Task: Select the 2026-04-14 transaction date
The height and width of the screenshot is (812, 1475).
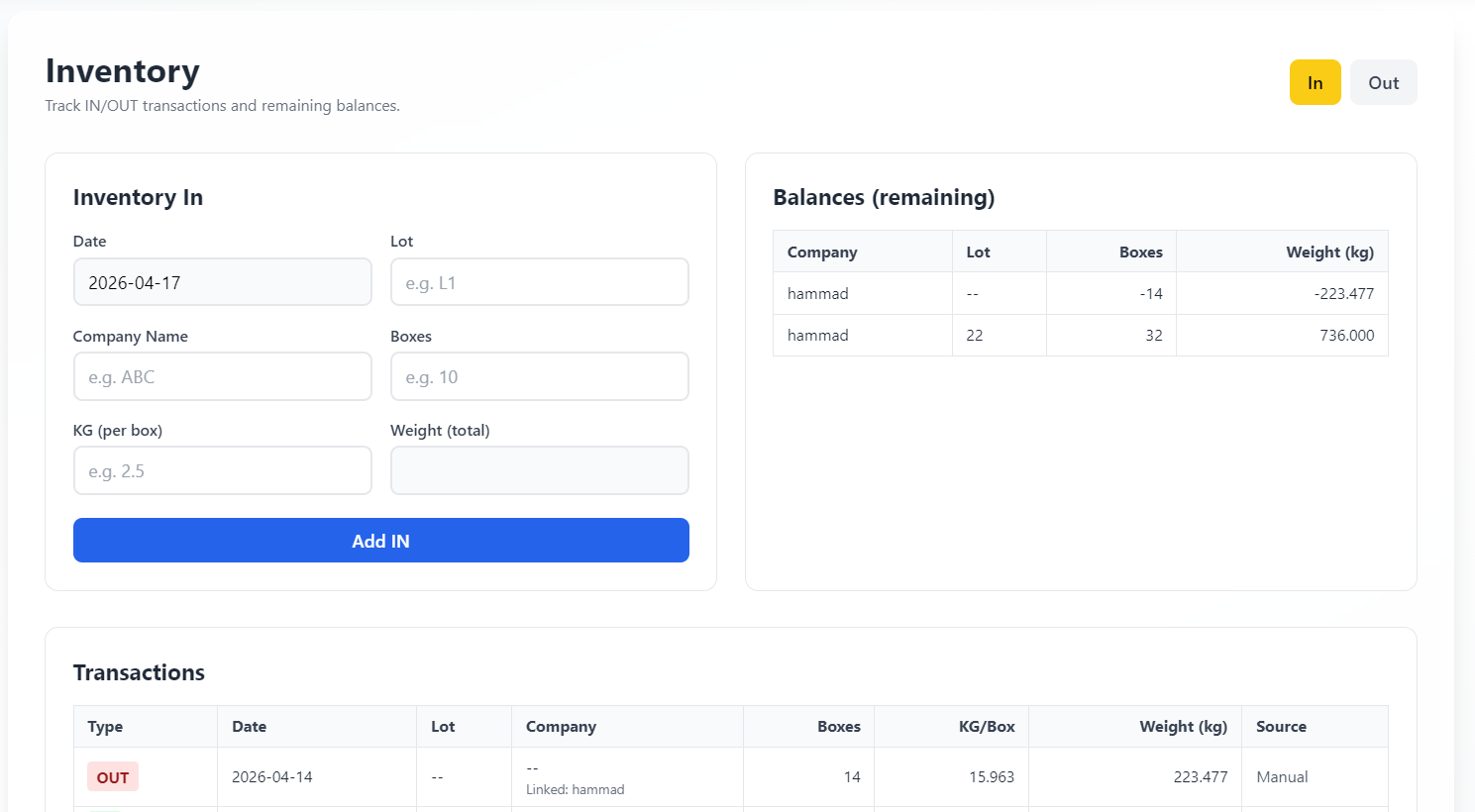Action: coord(272,777)
